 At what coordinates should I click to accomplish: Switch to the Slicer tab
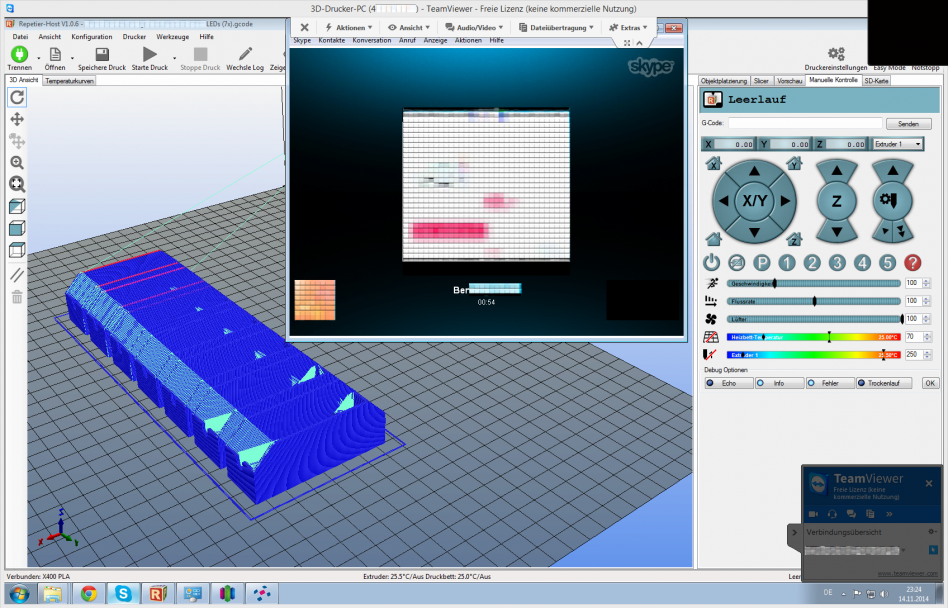761,80
